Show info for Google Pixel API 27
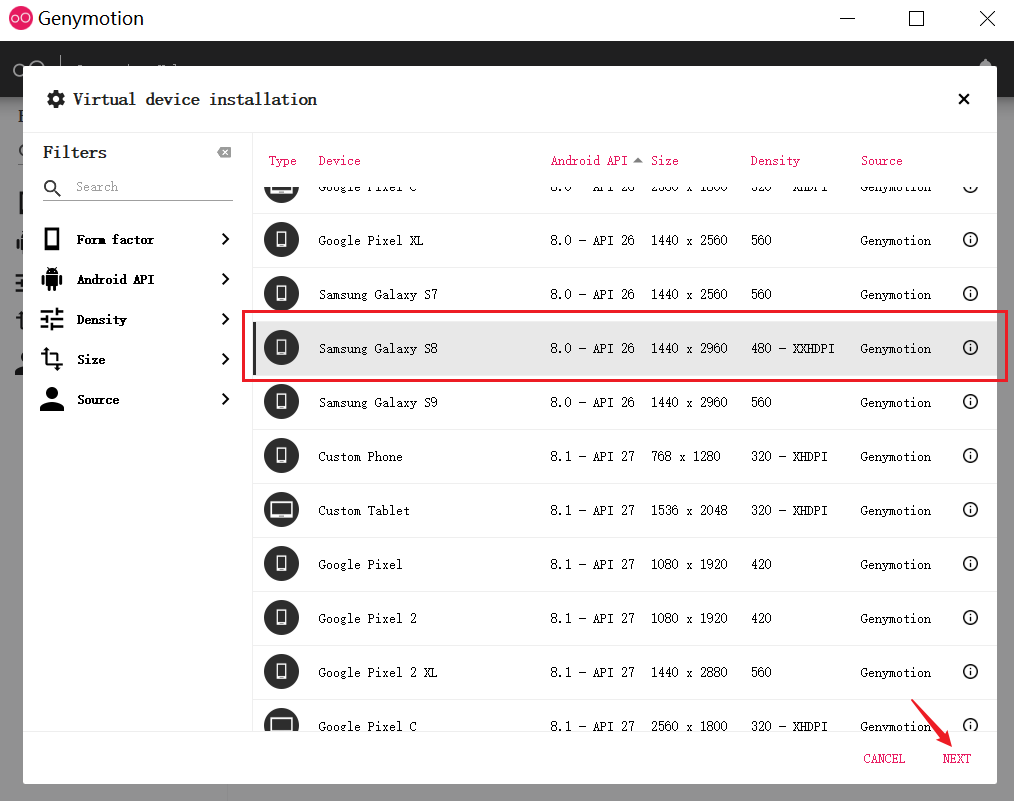 point(970,564)
